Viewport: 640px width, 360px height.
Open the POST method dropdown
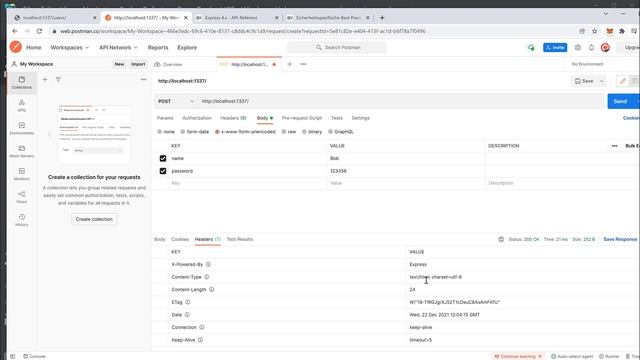(176, 101)
